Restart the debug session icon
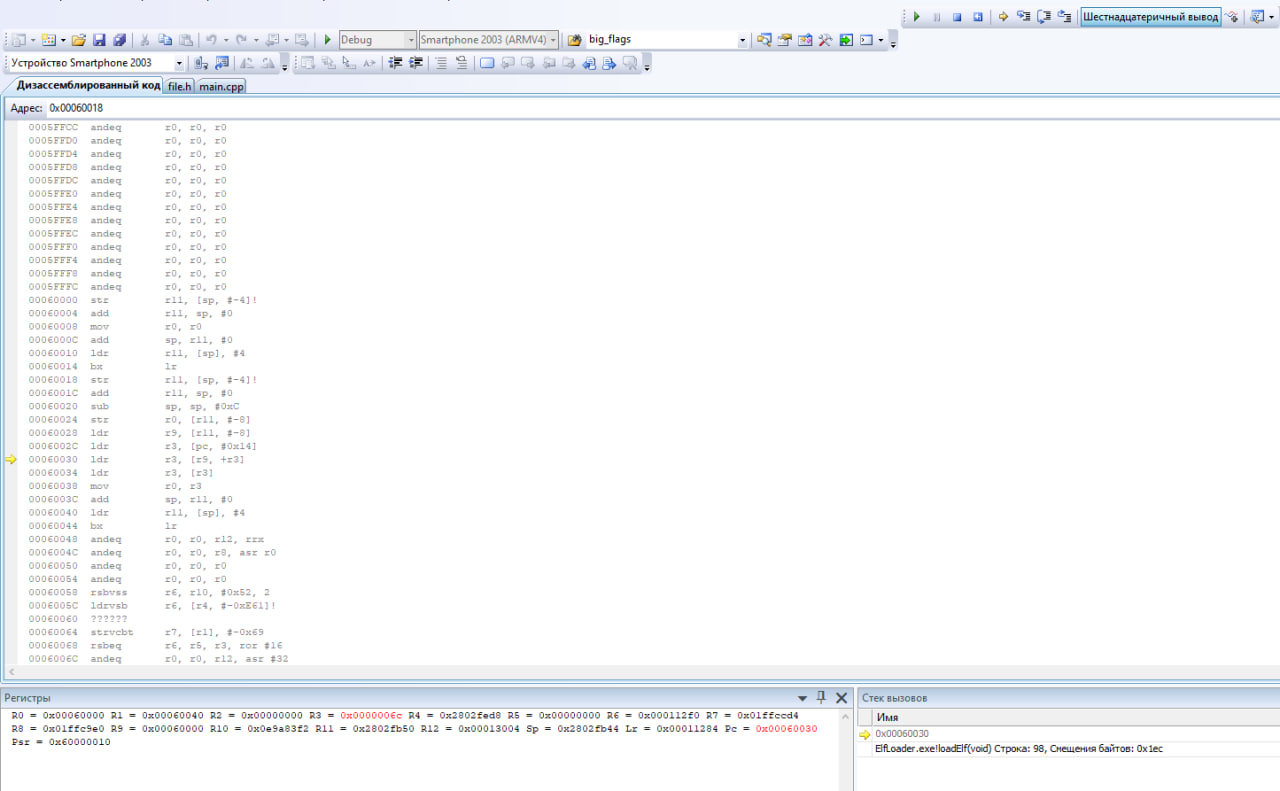Screen dimensions: 1280x791 (x=977, y=16)
